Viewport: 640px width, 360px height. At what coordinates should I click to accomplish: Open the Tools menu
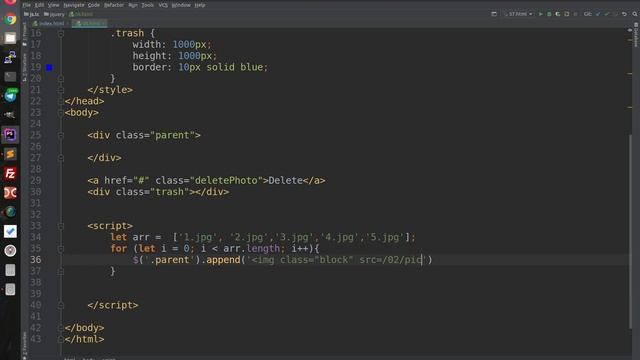pos(147,5)
